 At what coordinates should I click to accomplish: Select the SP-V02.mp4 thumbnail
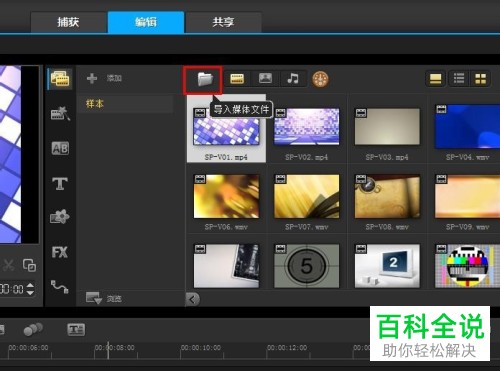coord(307,126)
